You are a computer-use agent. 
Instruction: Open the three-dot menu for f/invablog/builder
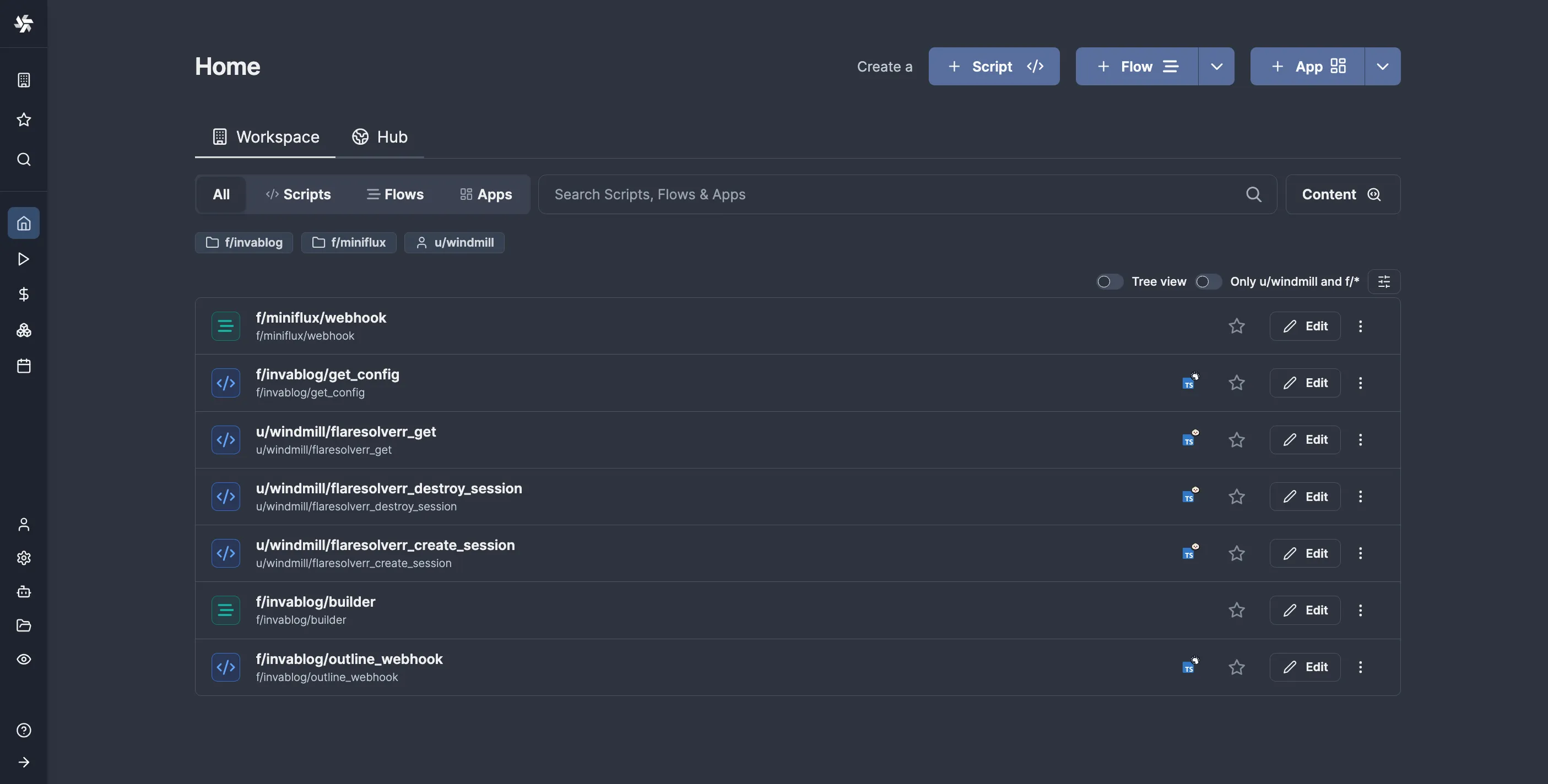pos(1361,610)
